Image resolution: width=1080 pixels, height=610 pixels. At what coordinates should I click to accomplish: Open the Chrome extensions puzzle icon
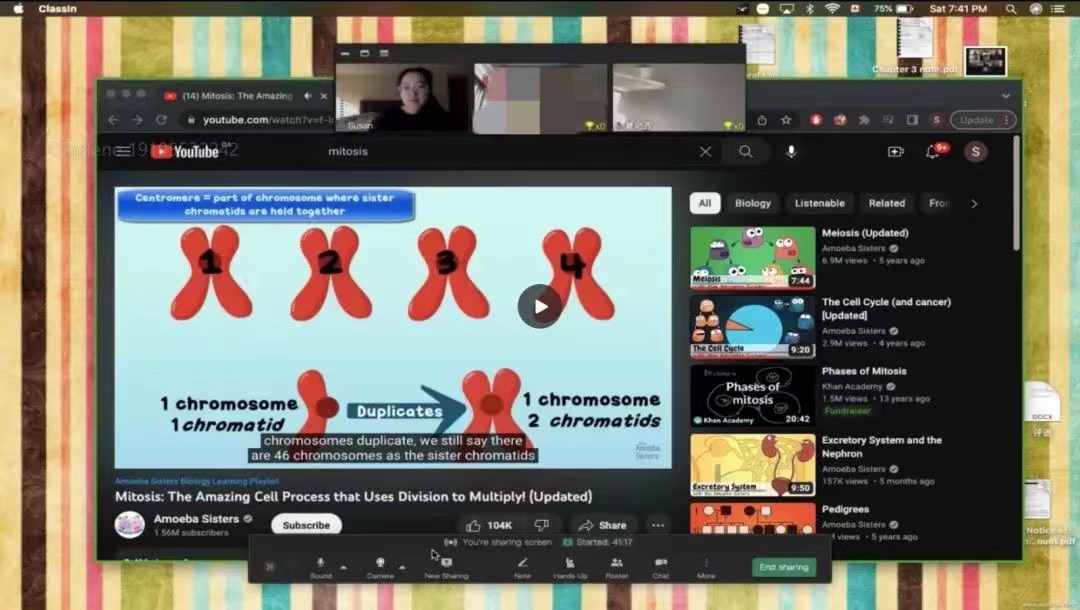pyautogui.click(x=864, y=120)
